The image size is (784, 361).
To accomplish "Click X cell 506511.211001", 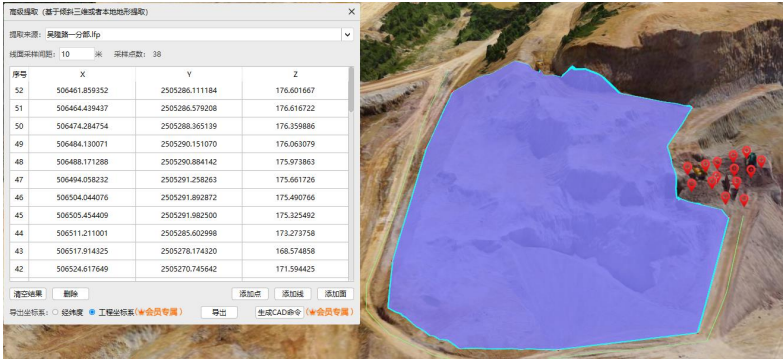I will click(82, 234).
